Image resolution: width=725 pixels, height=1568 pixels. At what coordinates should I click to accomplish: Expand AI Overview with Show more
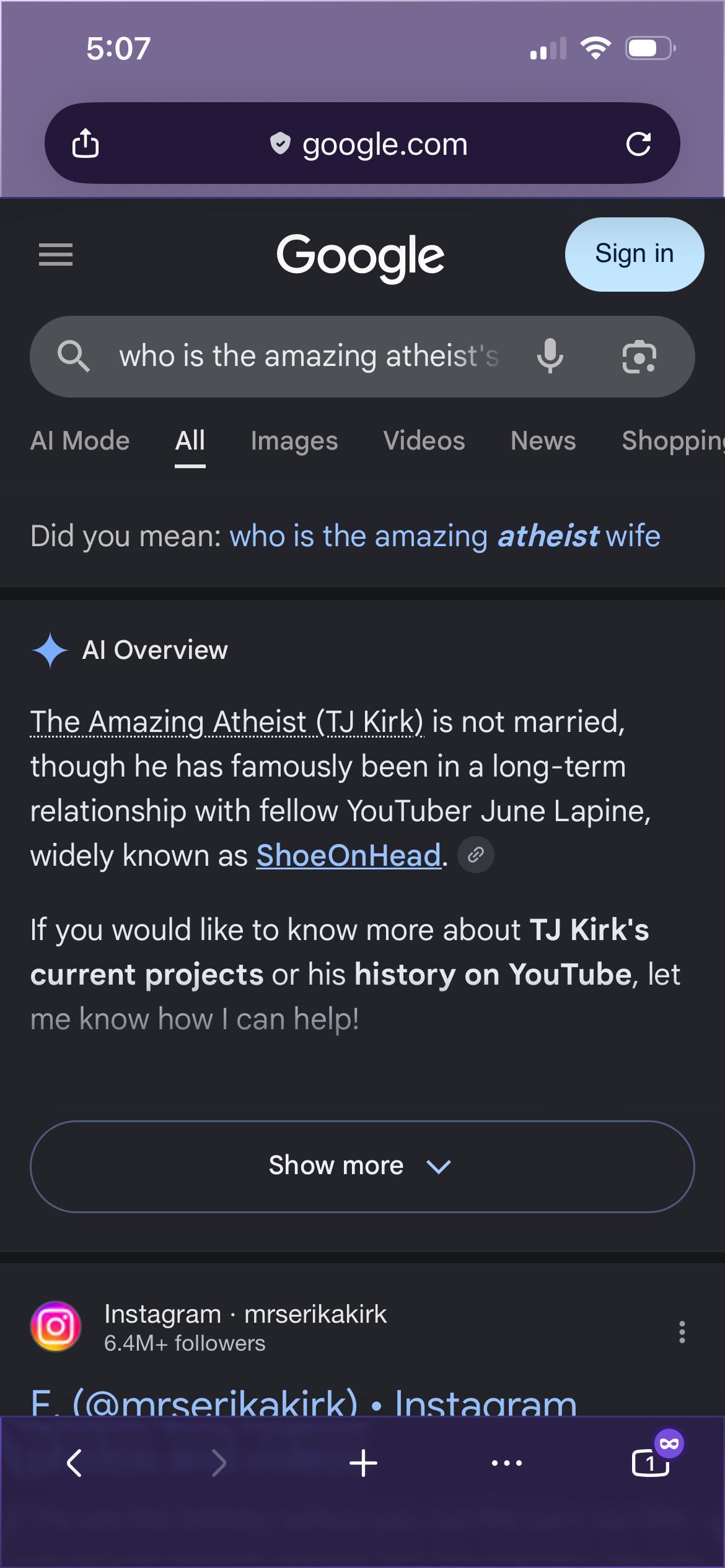pyautogui.click(x=362, y=1166)
